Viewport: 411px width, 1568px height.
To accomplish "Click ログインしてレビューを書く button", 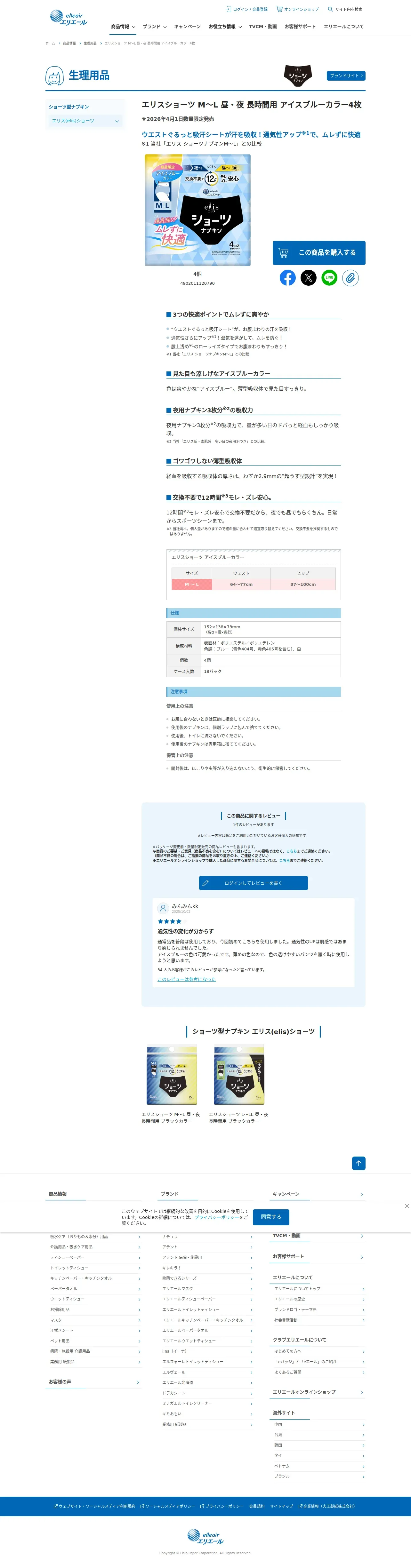I will (x=253, y=883).
